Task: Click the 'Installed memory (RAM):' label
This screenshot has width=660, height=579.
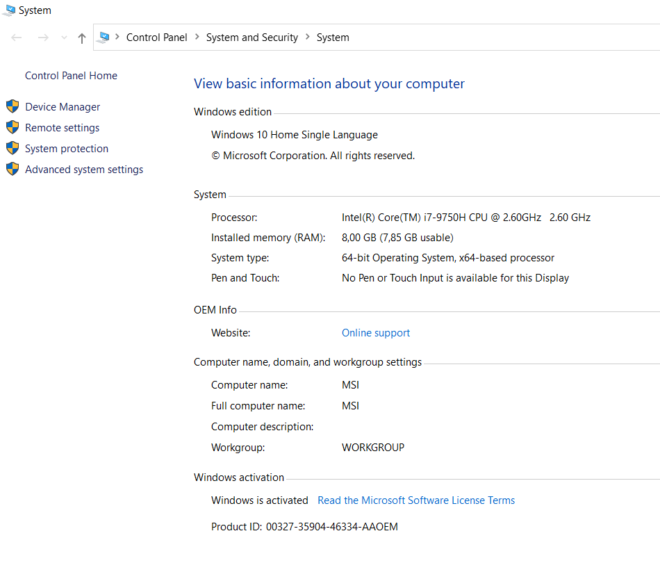Action: pyautogui.click(x=268, y=238)
